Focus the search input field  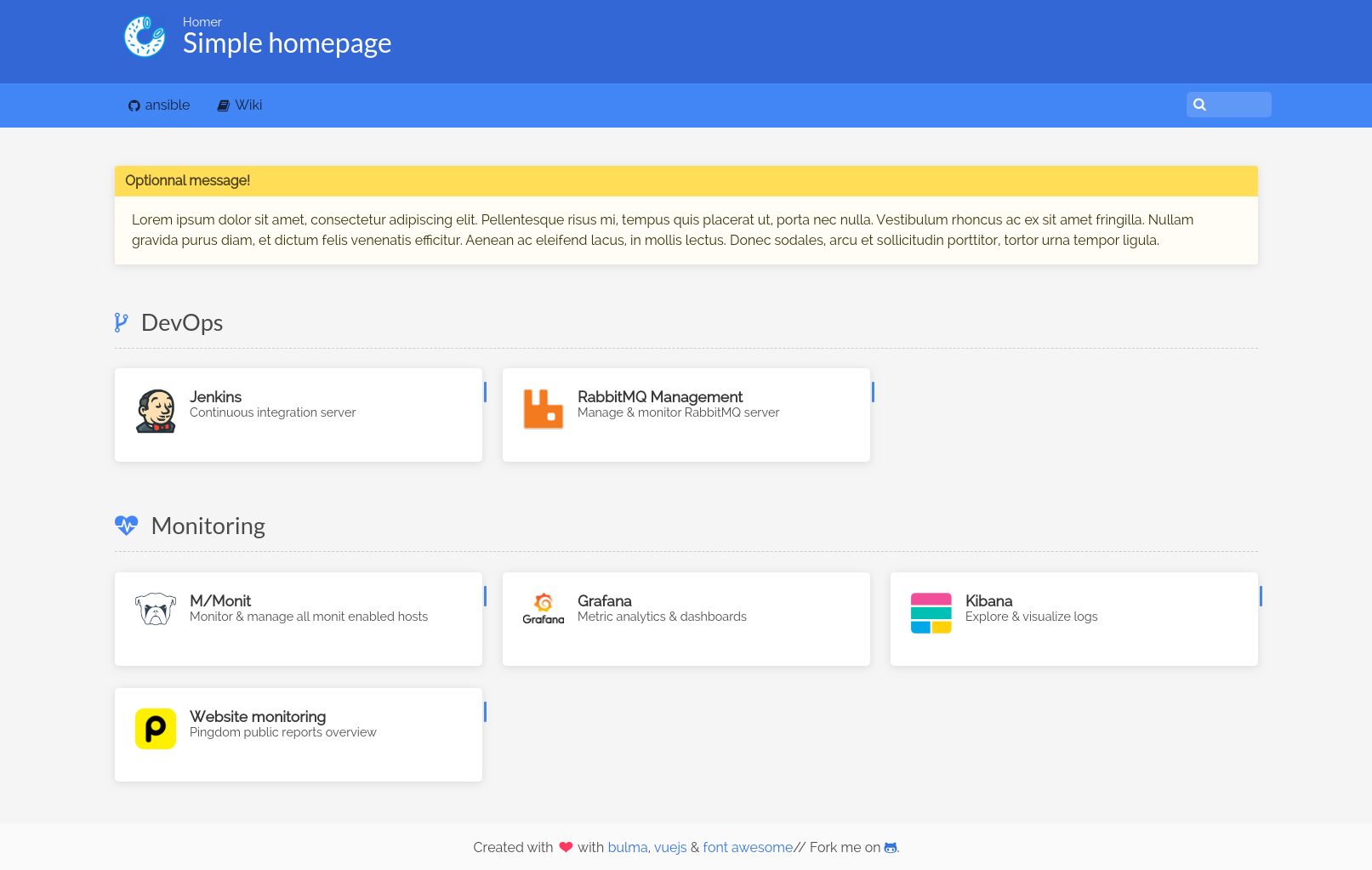click(x=1238, y=105)
